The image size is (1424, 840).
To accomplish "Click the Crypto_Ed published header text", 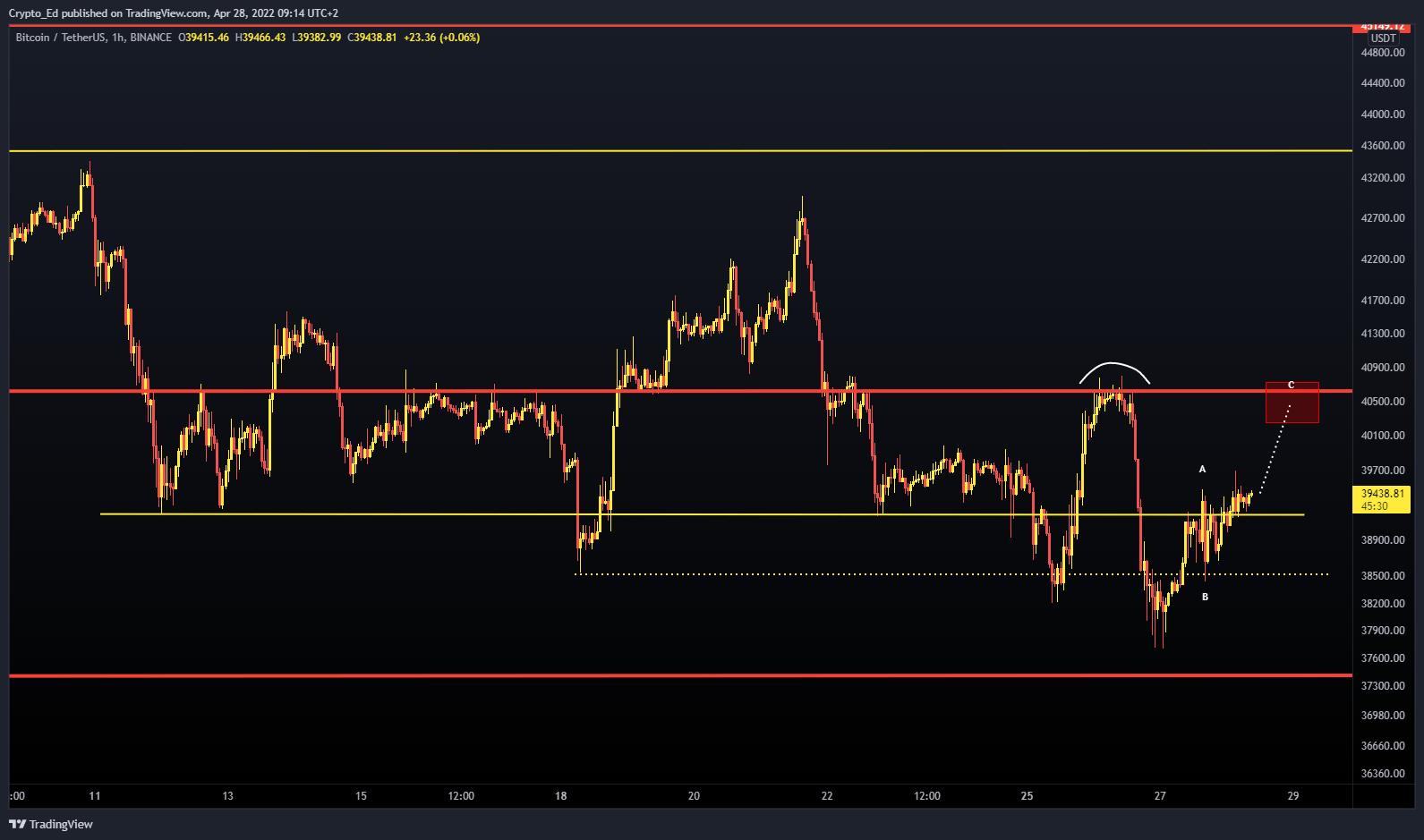I will tap(173, 13).
